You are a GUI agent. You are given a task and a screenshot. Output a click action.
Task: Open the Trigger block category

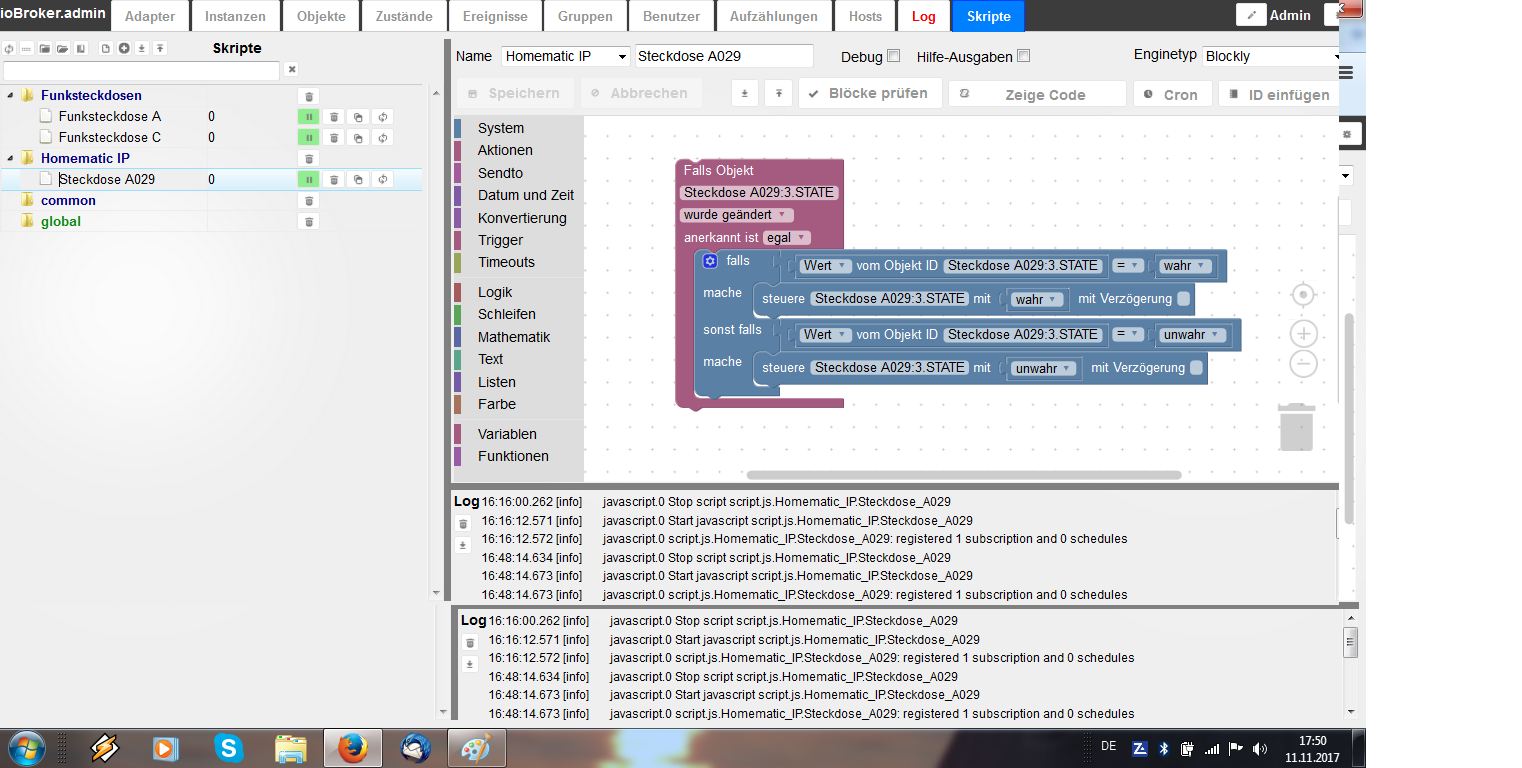[x=500, y=240]
